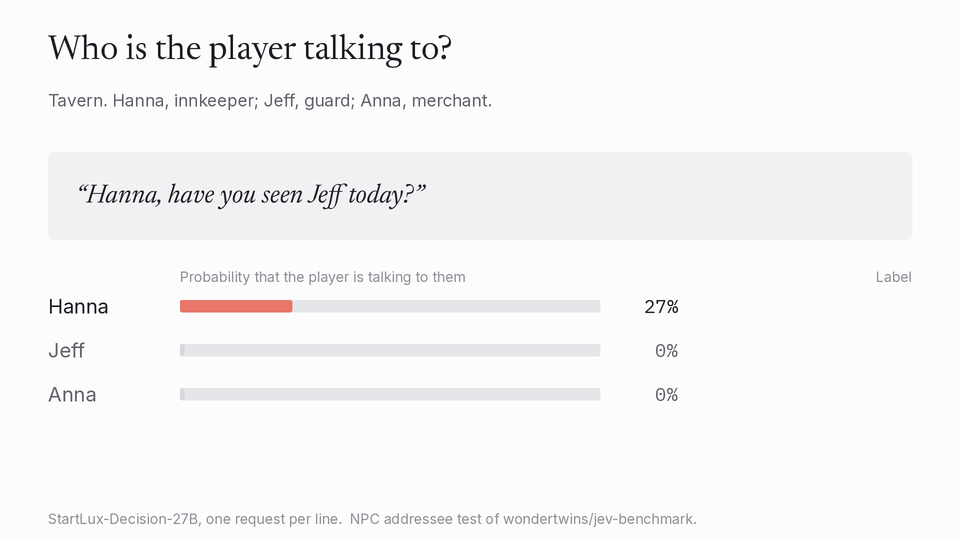The image size is (960, 540).
Task: Click the StartLux-Decision-27B model name
Action: pos(123,519)
